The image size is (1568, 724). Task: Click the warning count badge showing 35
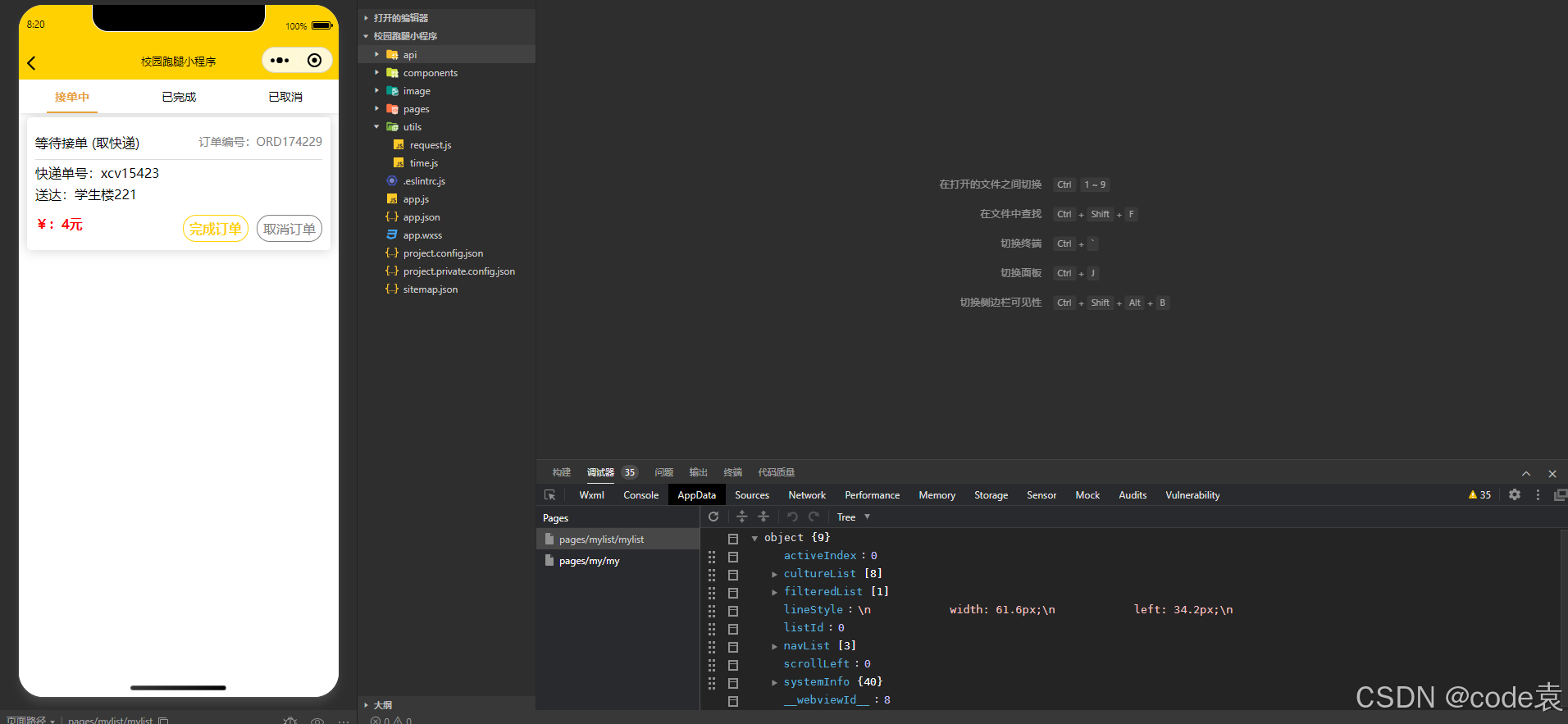tap(1479, 494)
